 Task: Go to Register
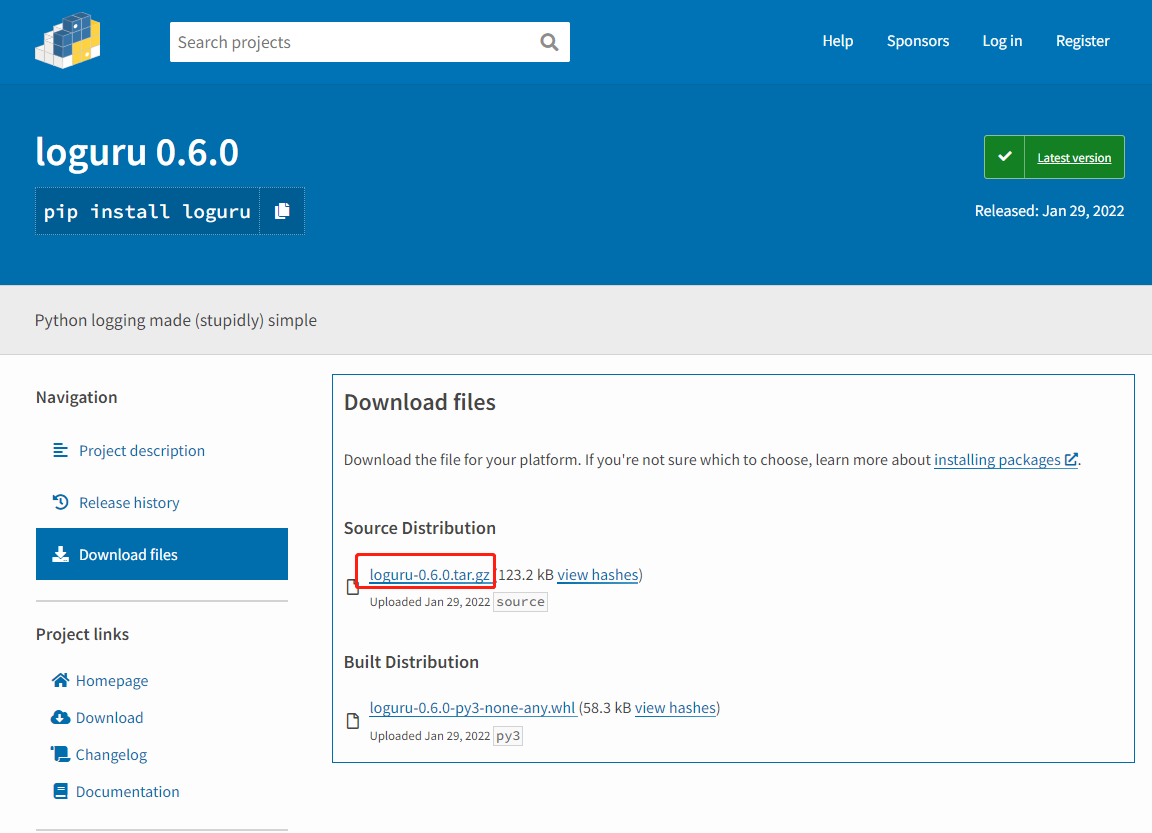[x=1082, y=41]
